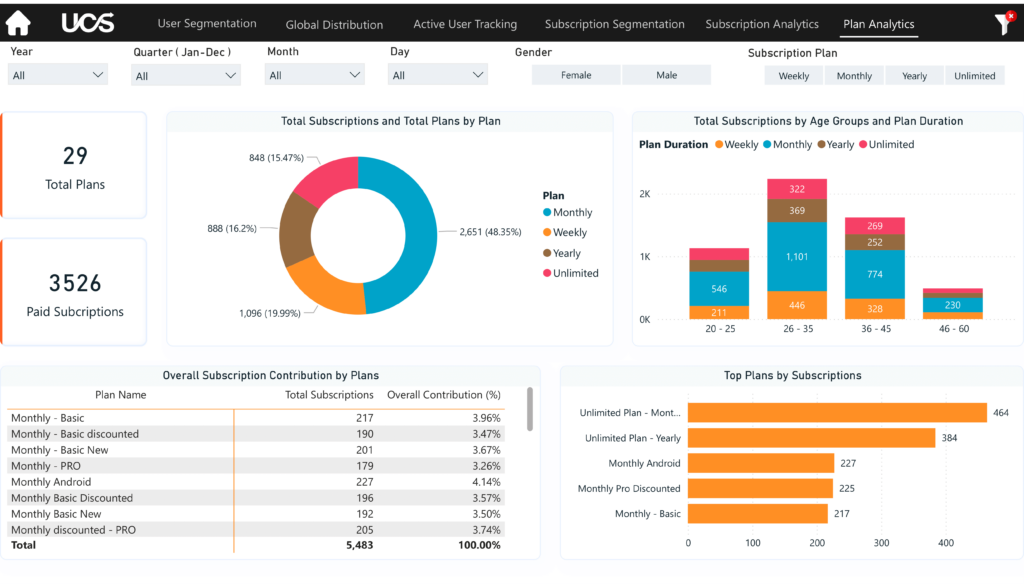Open the Year dropdown
Viewport: 1024px width, 584px height.
[x=58, y=75]
